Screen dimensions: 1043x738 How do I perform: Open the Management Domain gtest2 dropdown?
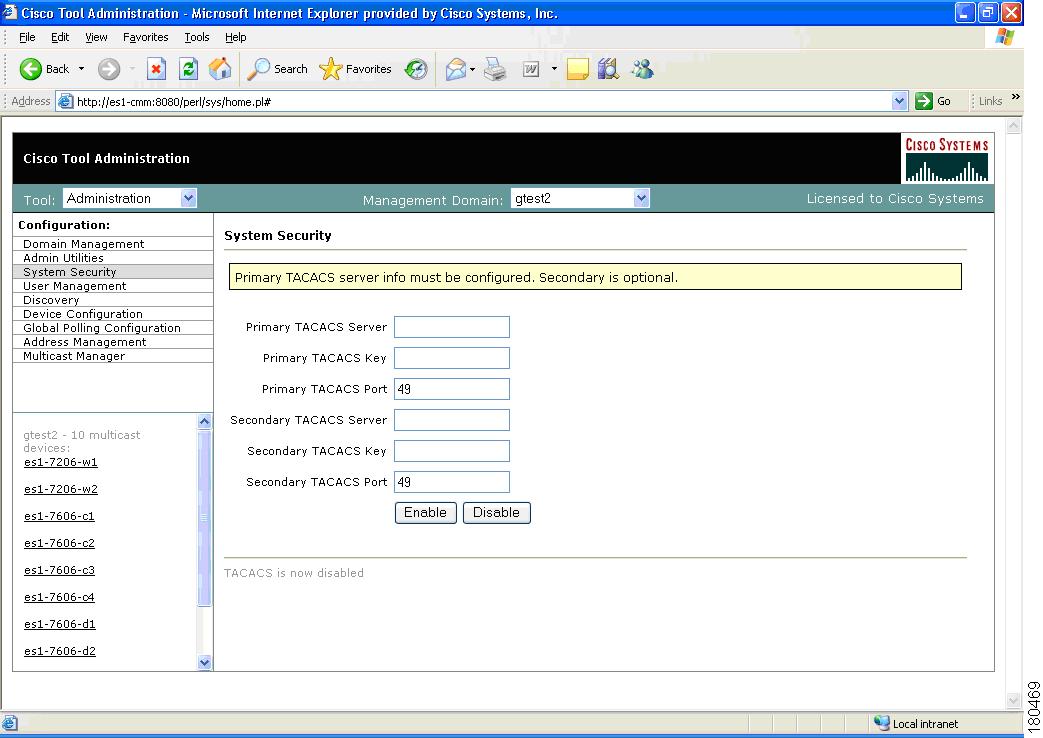pyautogui.click(x=641, y=198)
